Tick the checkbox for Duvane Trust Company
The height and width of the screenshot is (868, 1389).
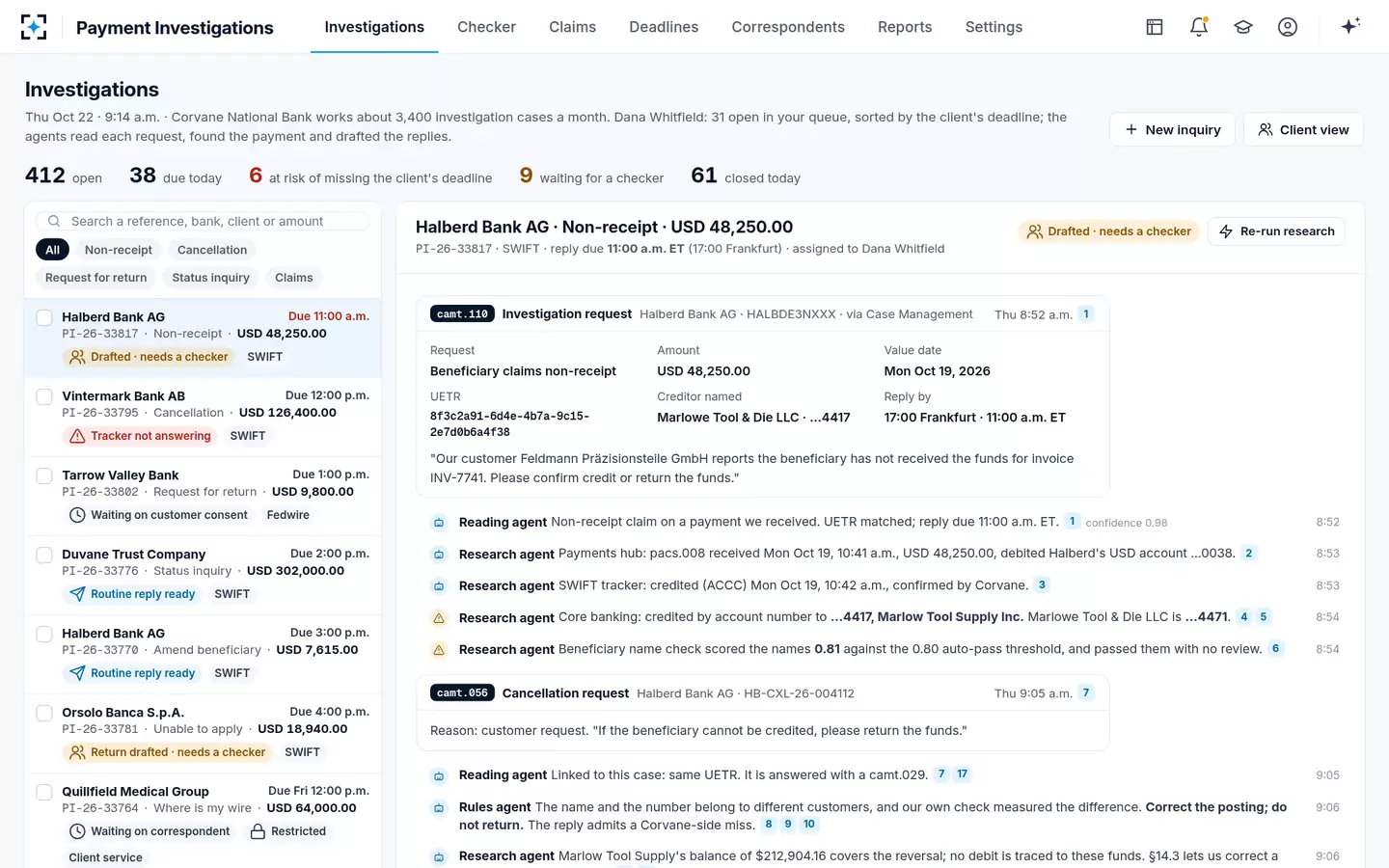point(44,556)
